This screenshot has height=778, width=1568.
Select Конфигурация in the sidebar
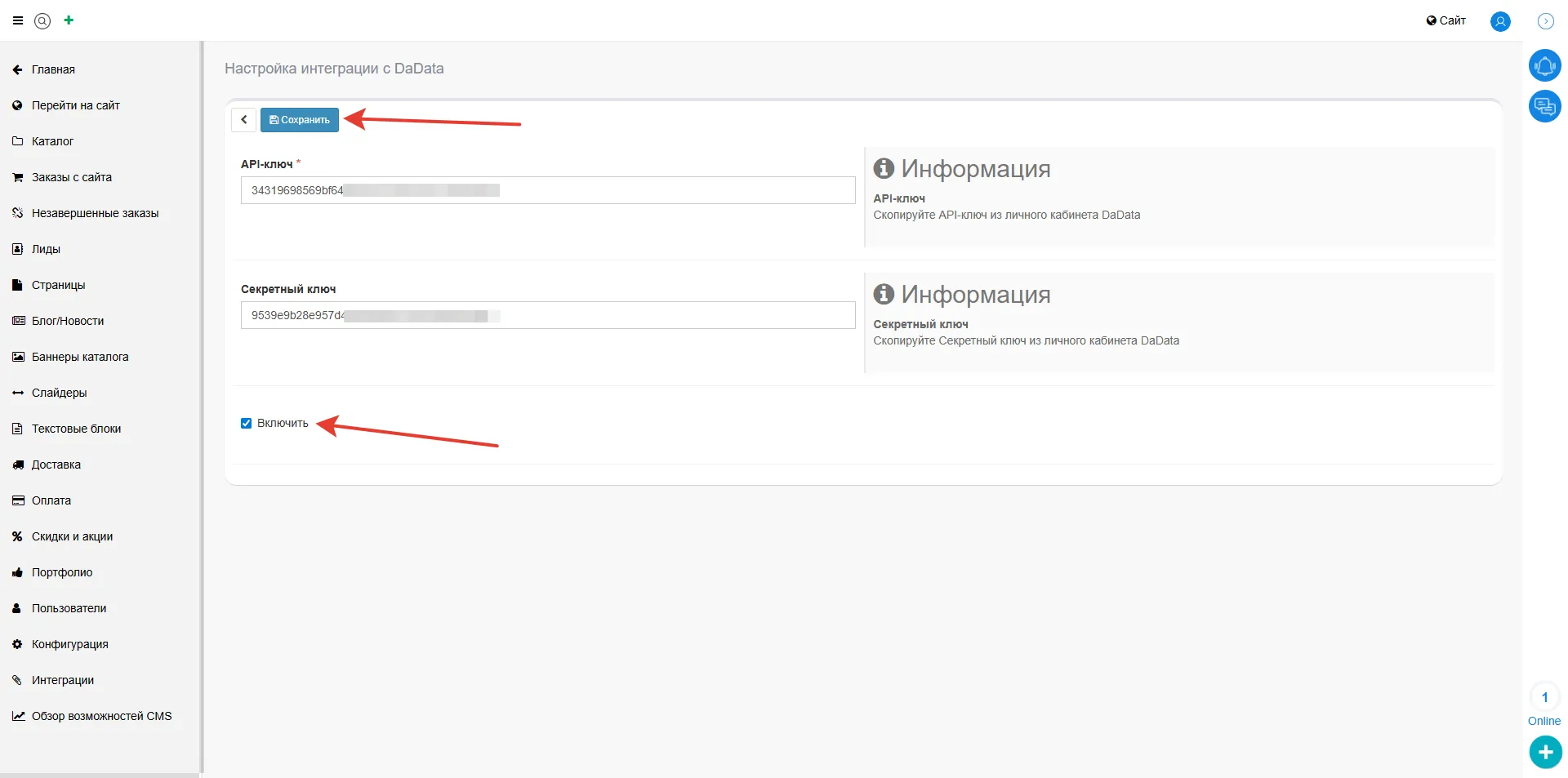69,644
